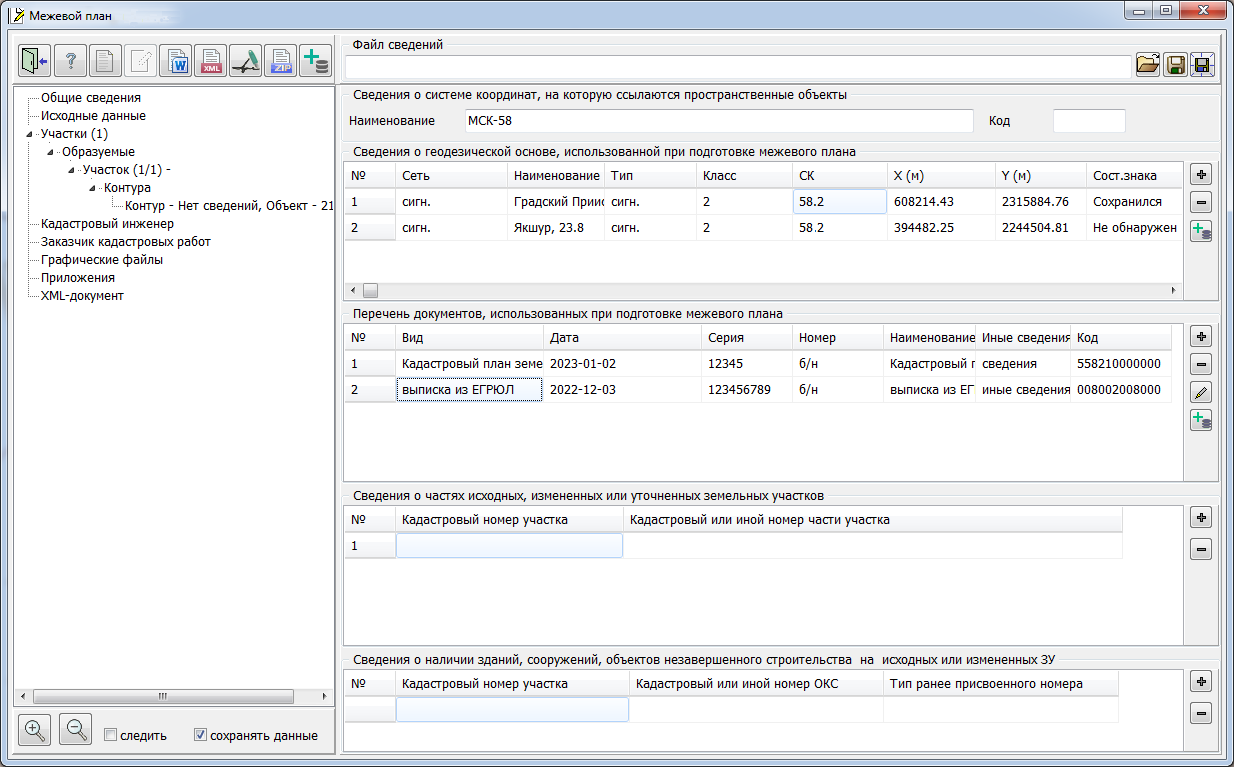Toggle the 'следить' checkbox

tap(111, 735)
